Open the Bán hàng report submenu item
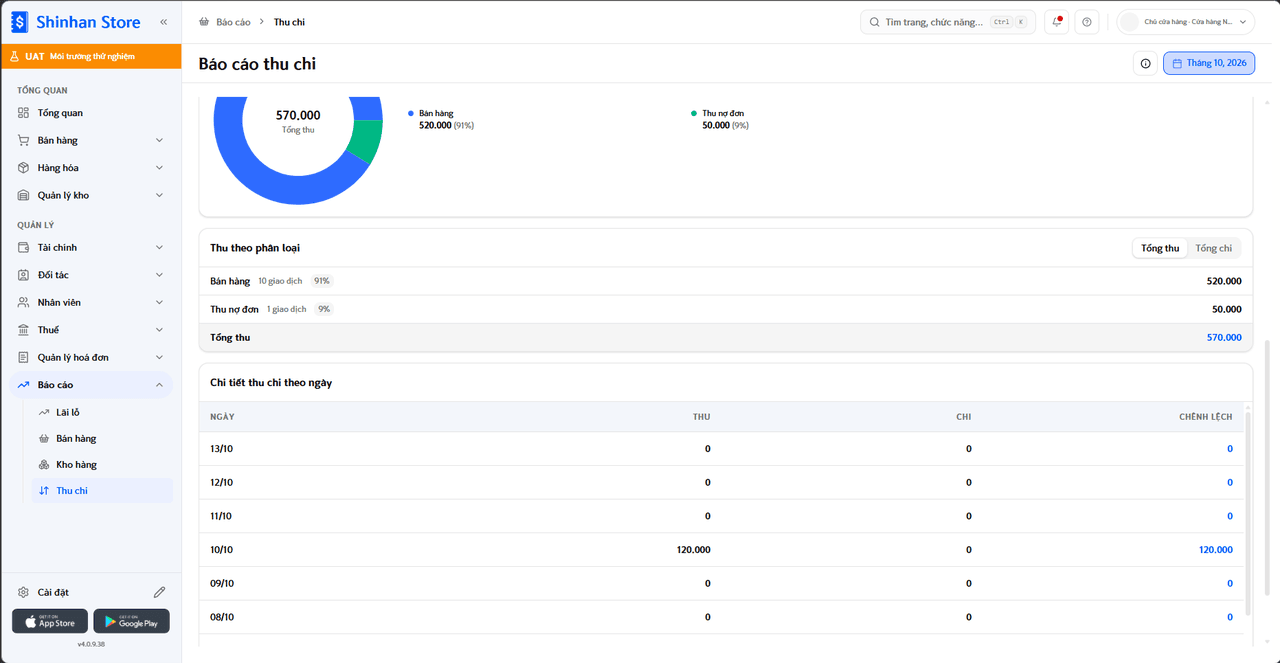The image size is (1280, 663). point(102,438)
